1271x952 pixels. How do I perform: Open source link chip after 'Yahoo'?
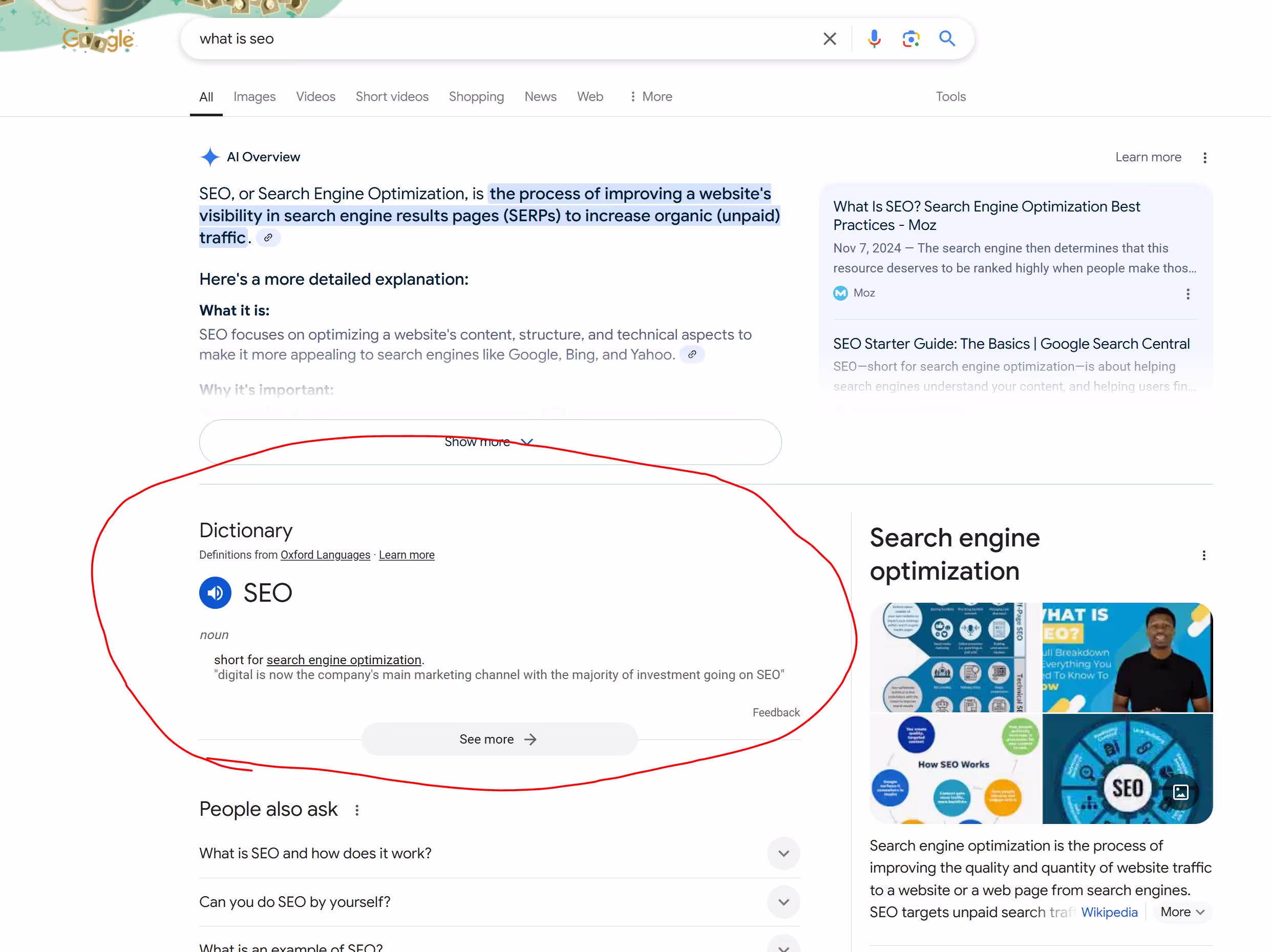coord(692,354)
